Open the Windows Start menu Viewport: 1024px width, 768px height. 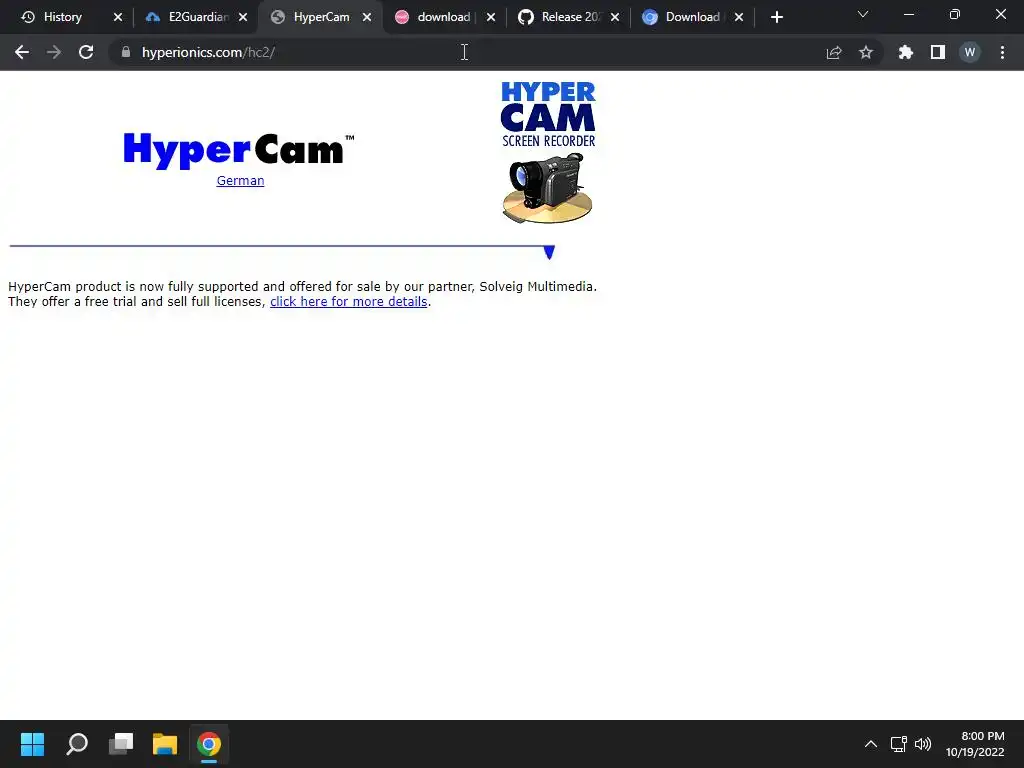click(x=32, y=744)
